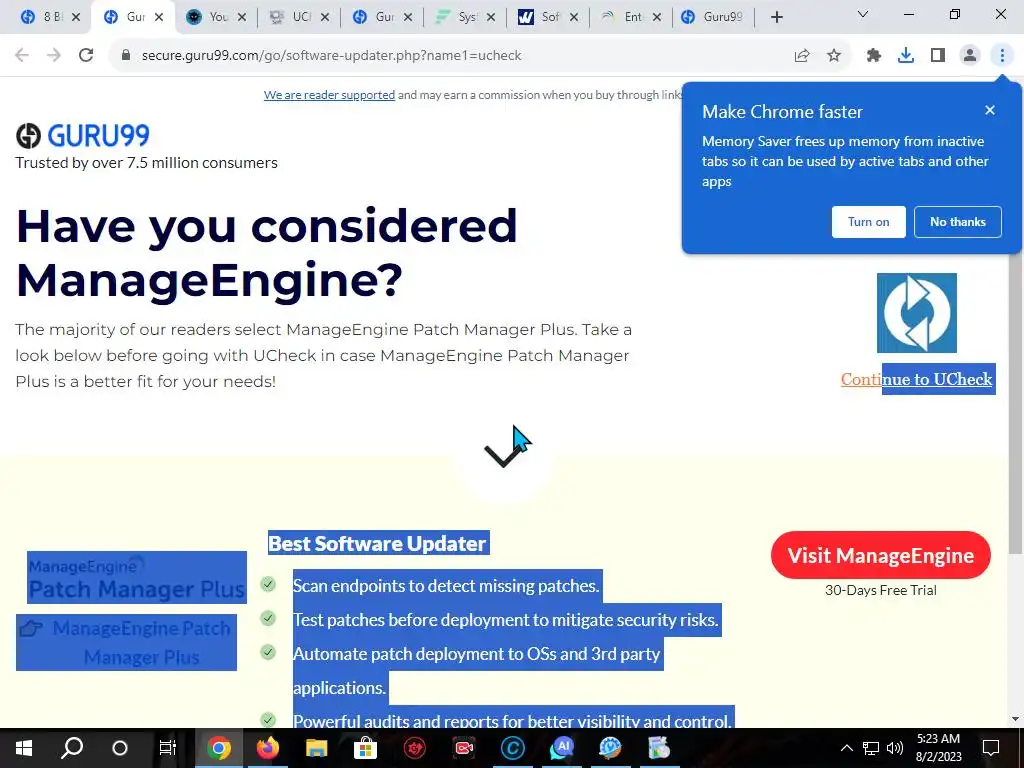1024x768 pixels.
Task: Click the 30-Days Free Trial text
Action: pyautogui.click(x=880, y=590)
